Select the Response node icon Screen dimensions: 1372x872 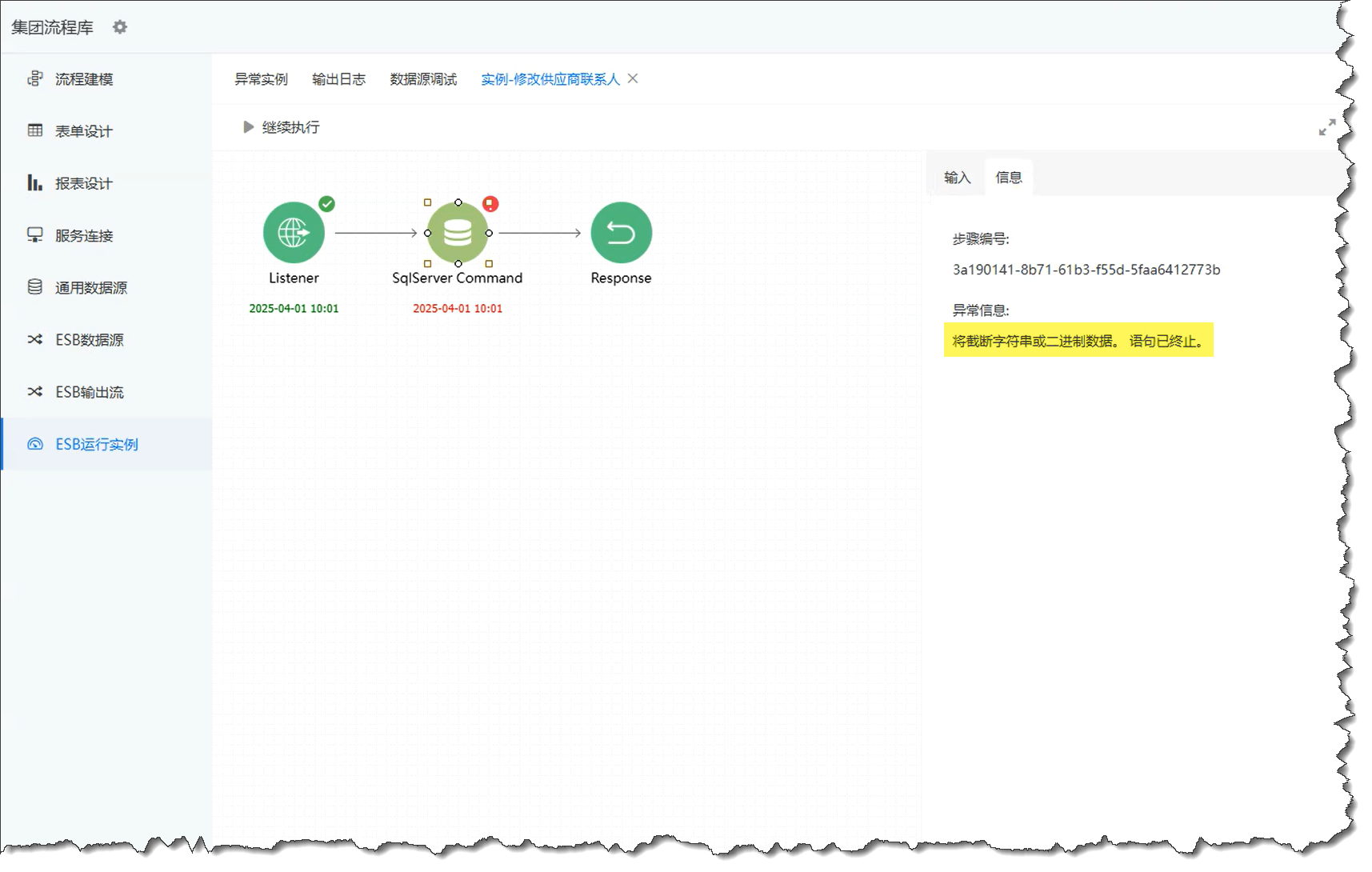point(621,233)
